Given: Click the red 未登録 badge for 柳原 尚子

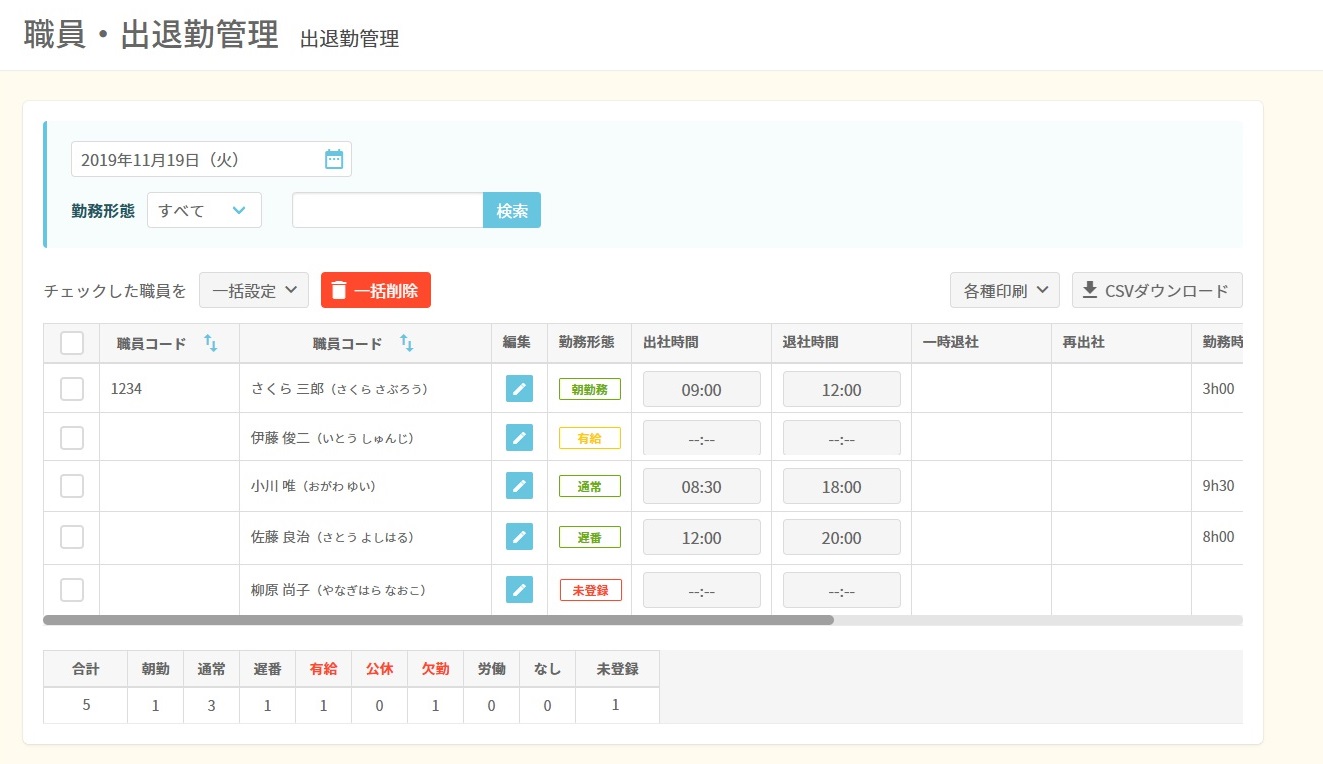Looking at the screenshot, I should pos(590,590).
